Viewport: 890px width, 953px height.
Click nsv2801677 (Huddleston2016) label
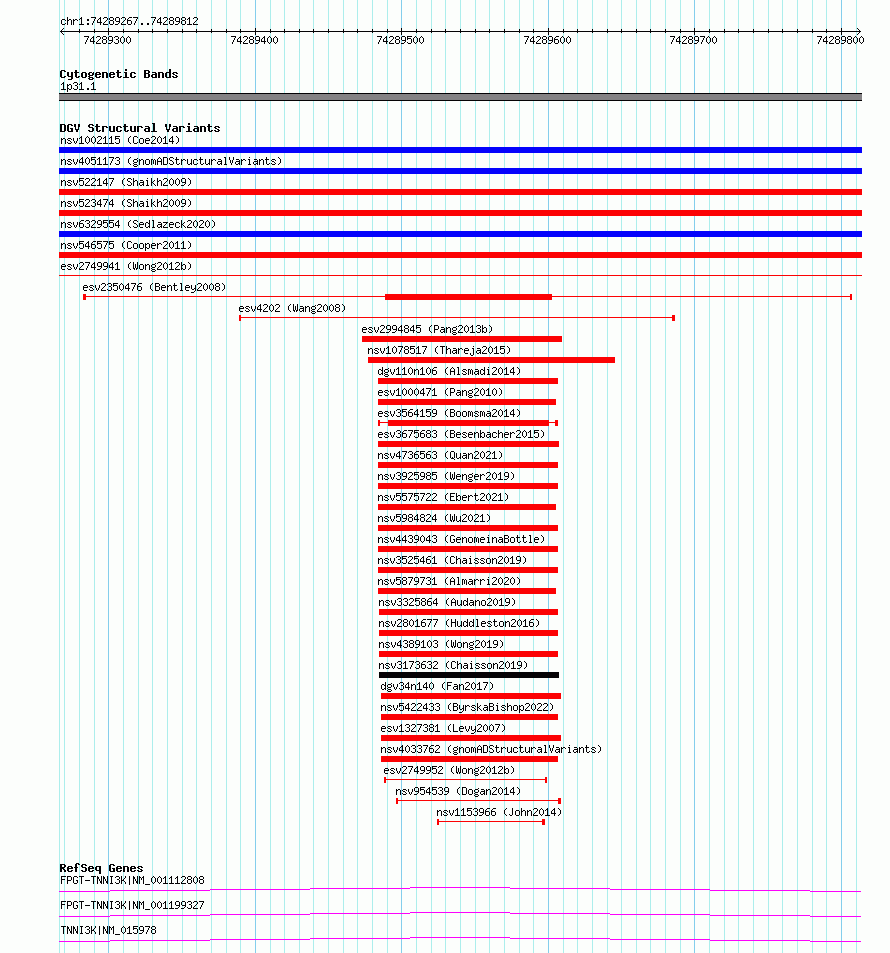click(x=459, y=624)
